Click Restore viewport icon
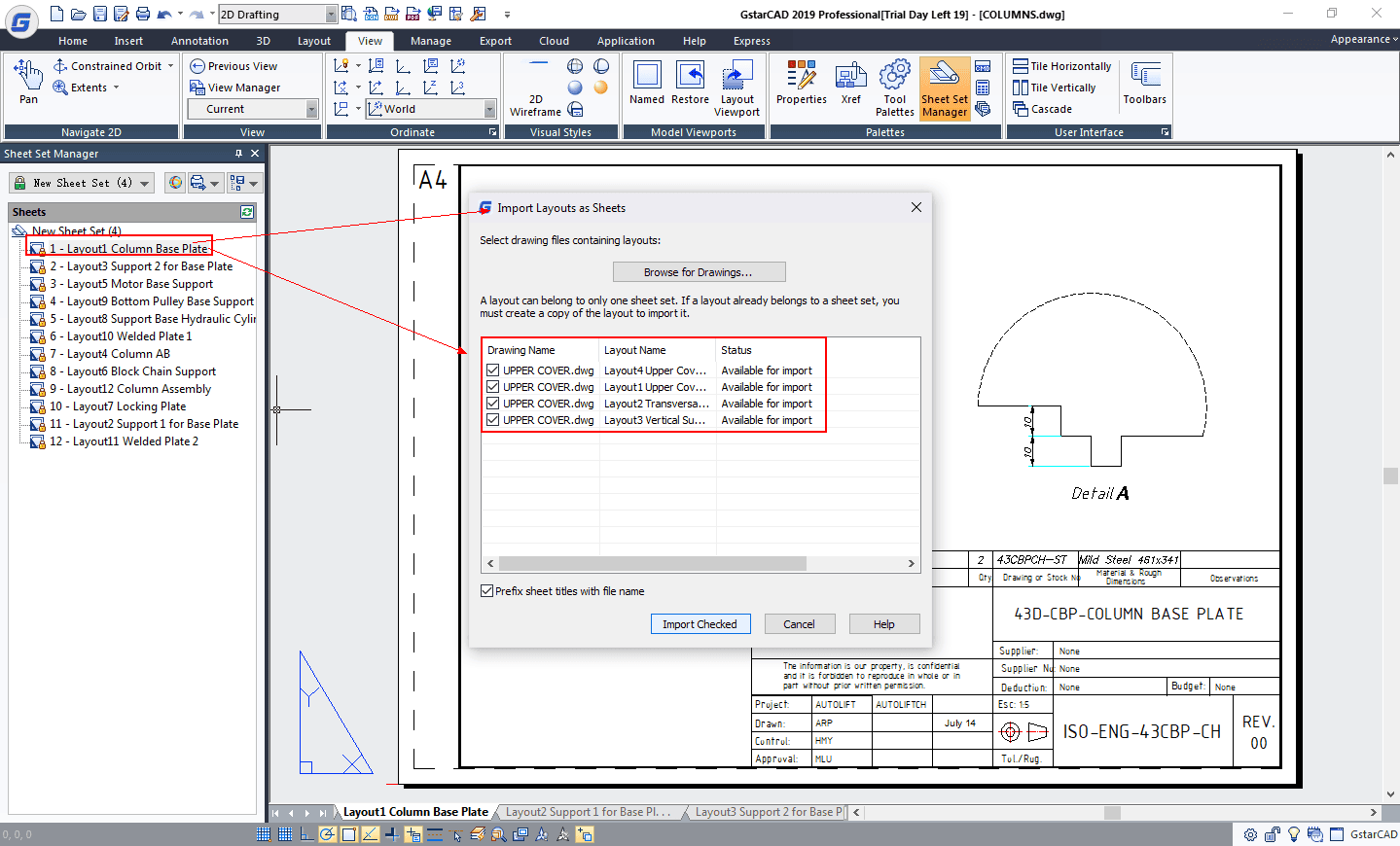 (690, 82)
